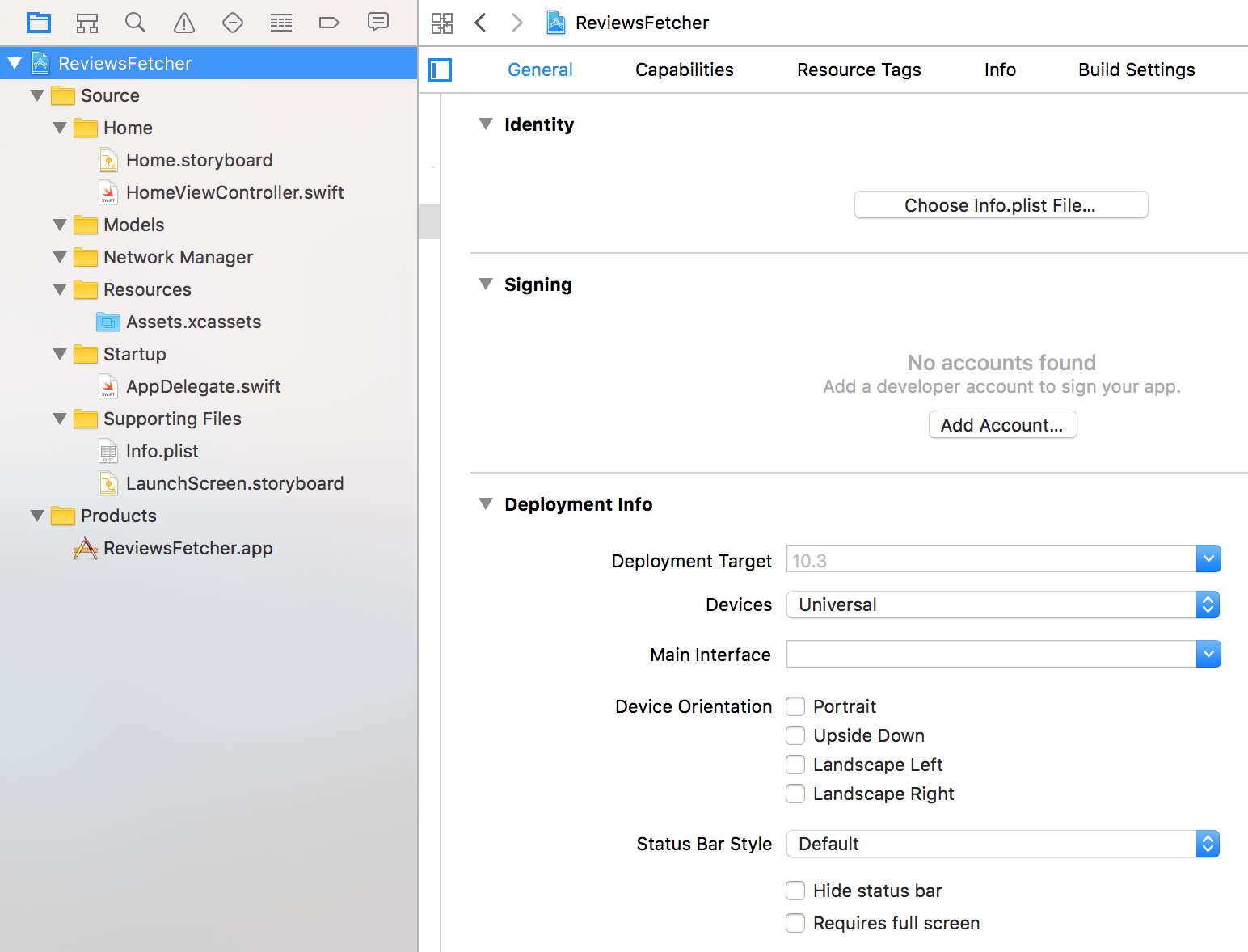
Task: Check the Hide status bar option
Action: pos(795,891)
